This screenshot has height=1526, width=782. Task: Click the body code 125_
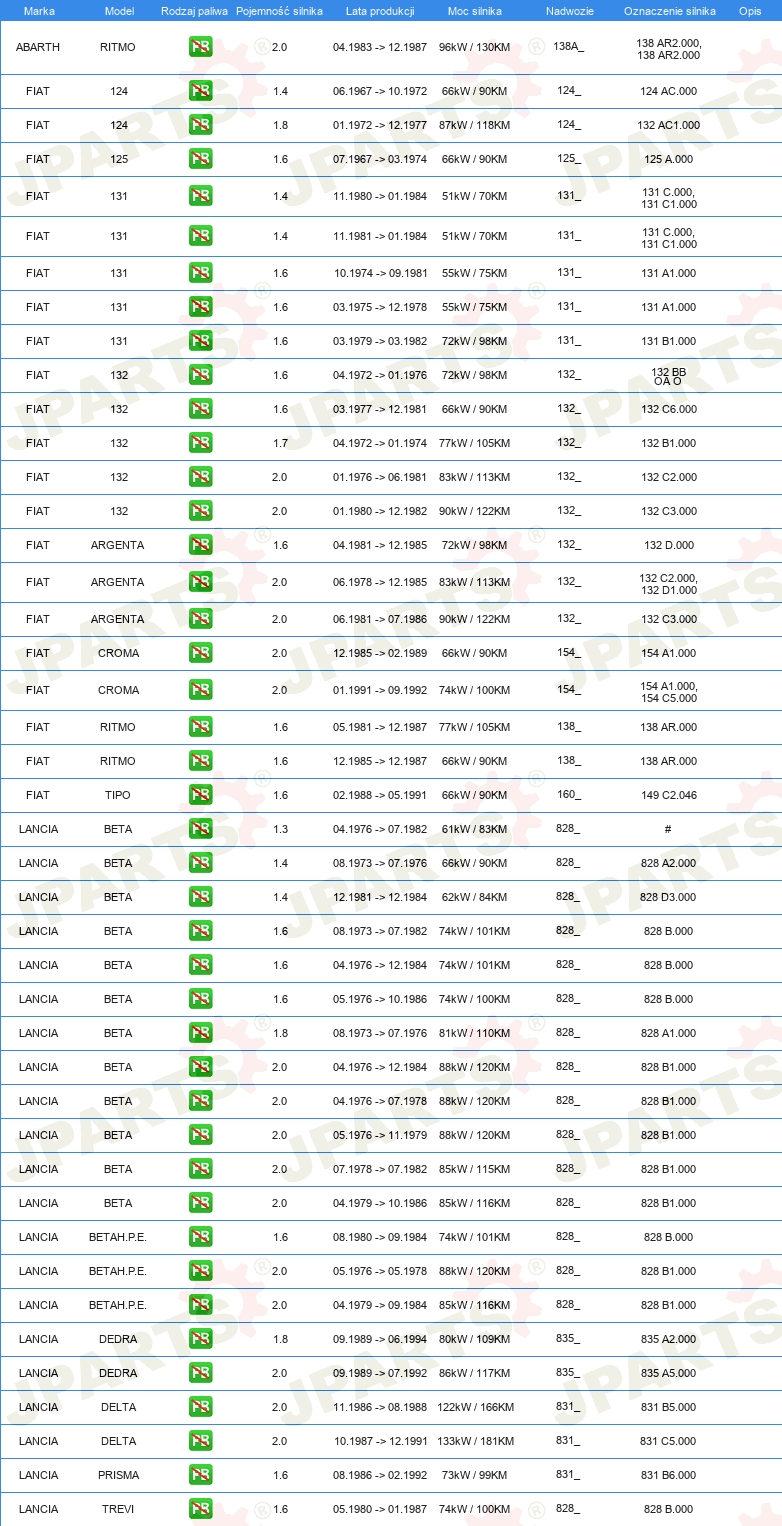pyautogui.click(x=568, y=158)
